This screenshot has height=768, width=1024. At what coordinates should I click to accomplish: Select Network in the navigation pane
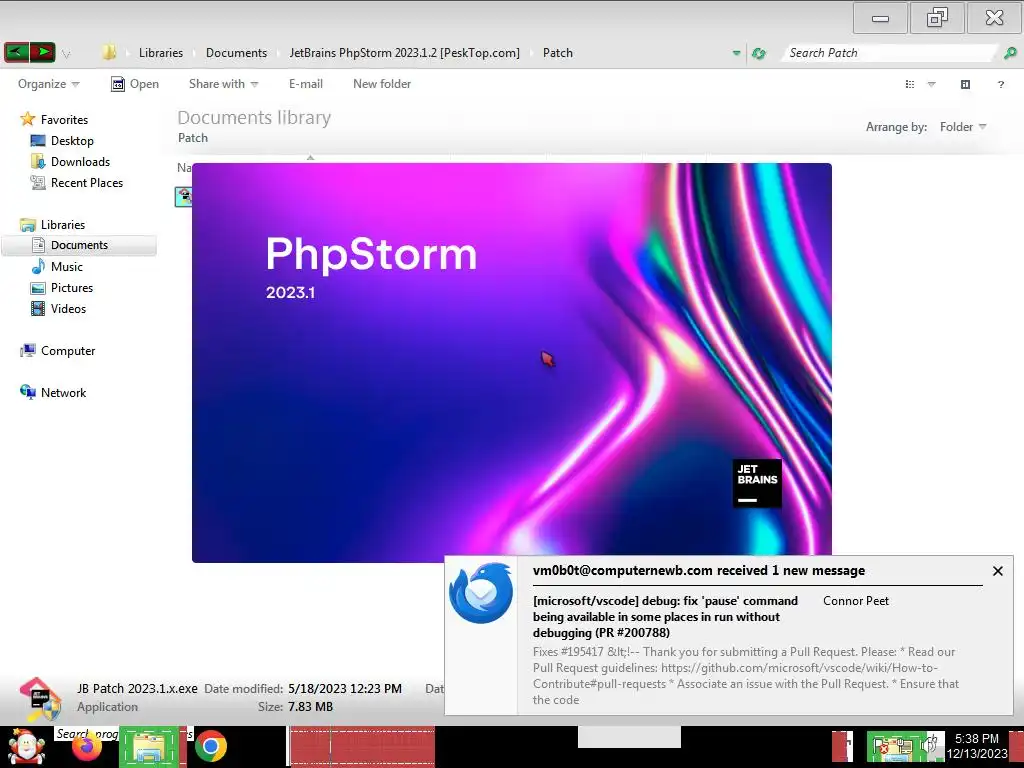(63, 392)
